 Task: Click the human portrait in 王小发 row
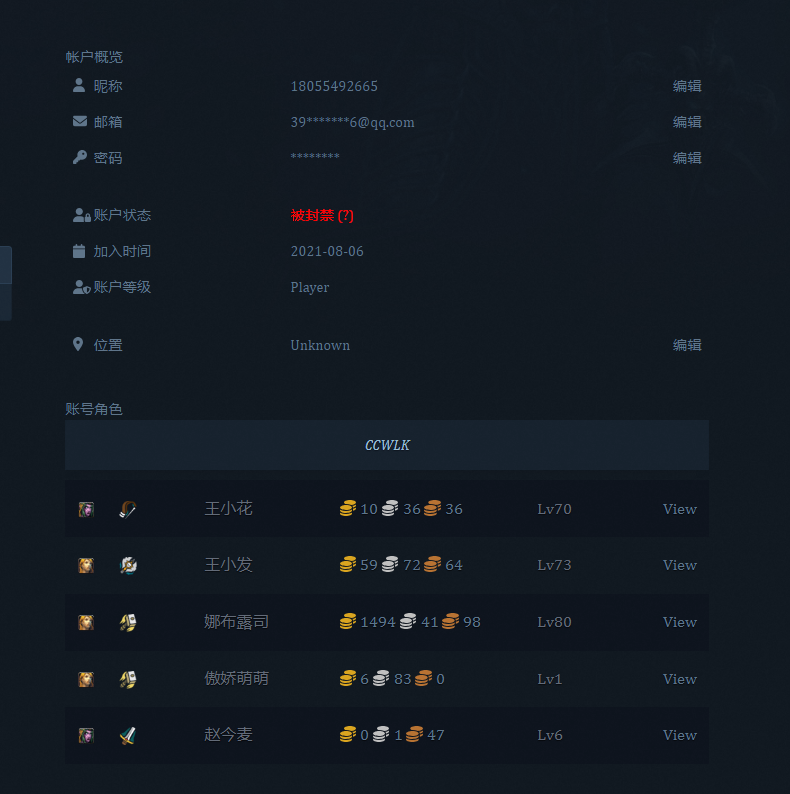point(86,566)
